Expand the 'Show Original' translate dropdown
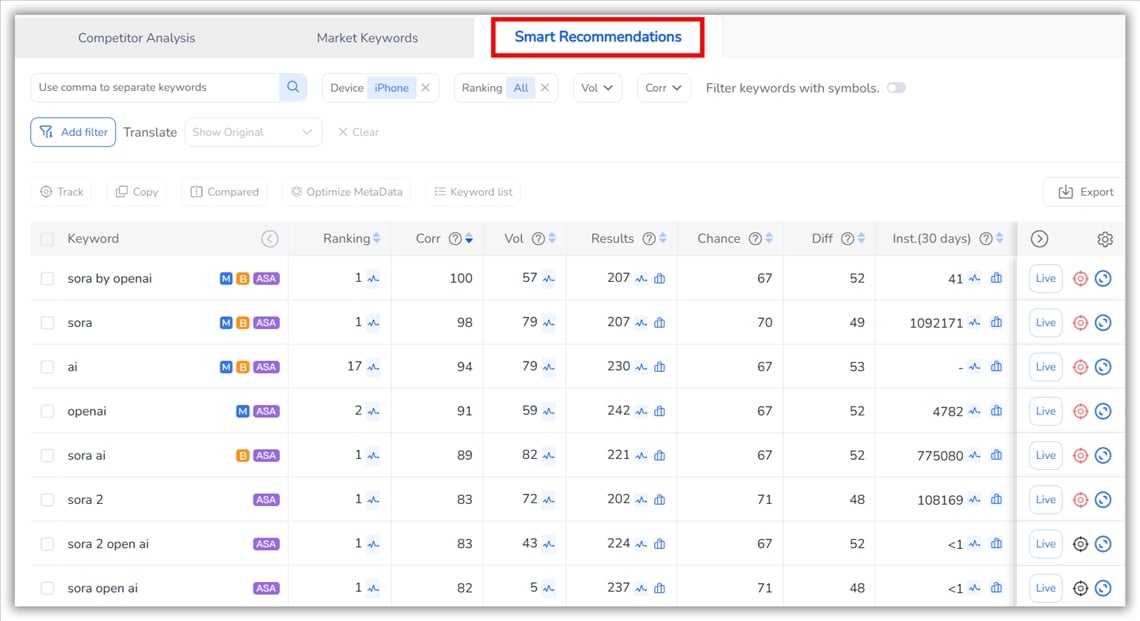The width and height of the screenshot is (1140, 621). [x=253, y=132]
